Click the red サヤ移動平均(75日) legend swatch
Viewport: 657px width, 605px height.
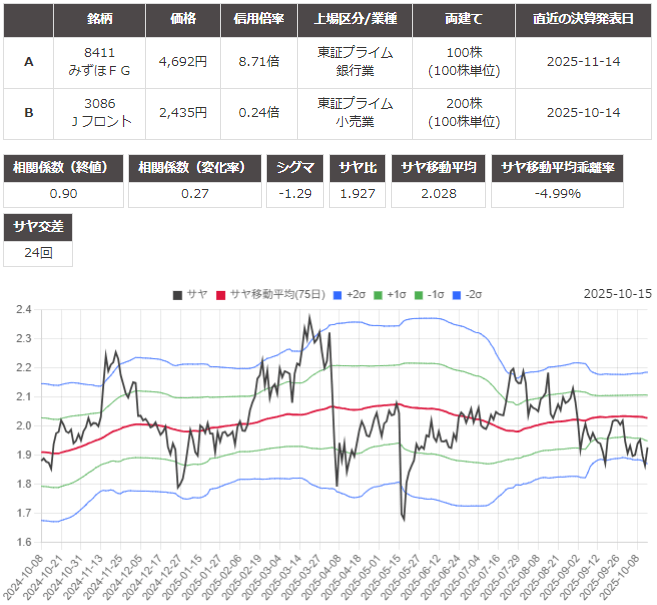coord(221,293)
